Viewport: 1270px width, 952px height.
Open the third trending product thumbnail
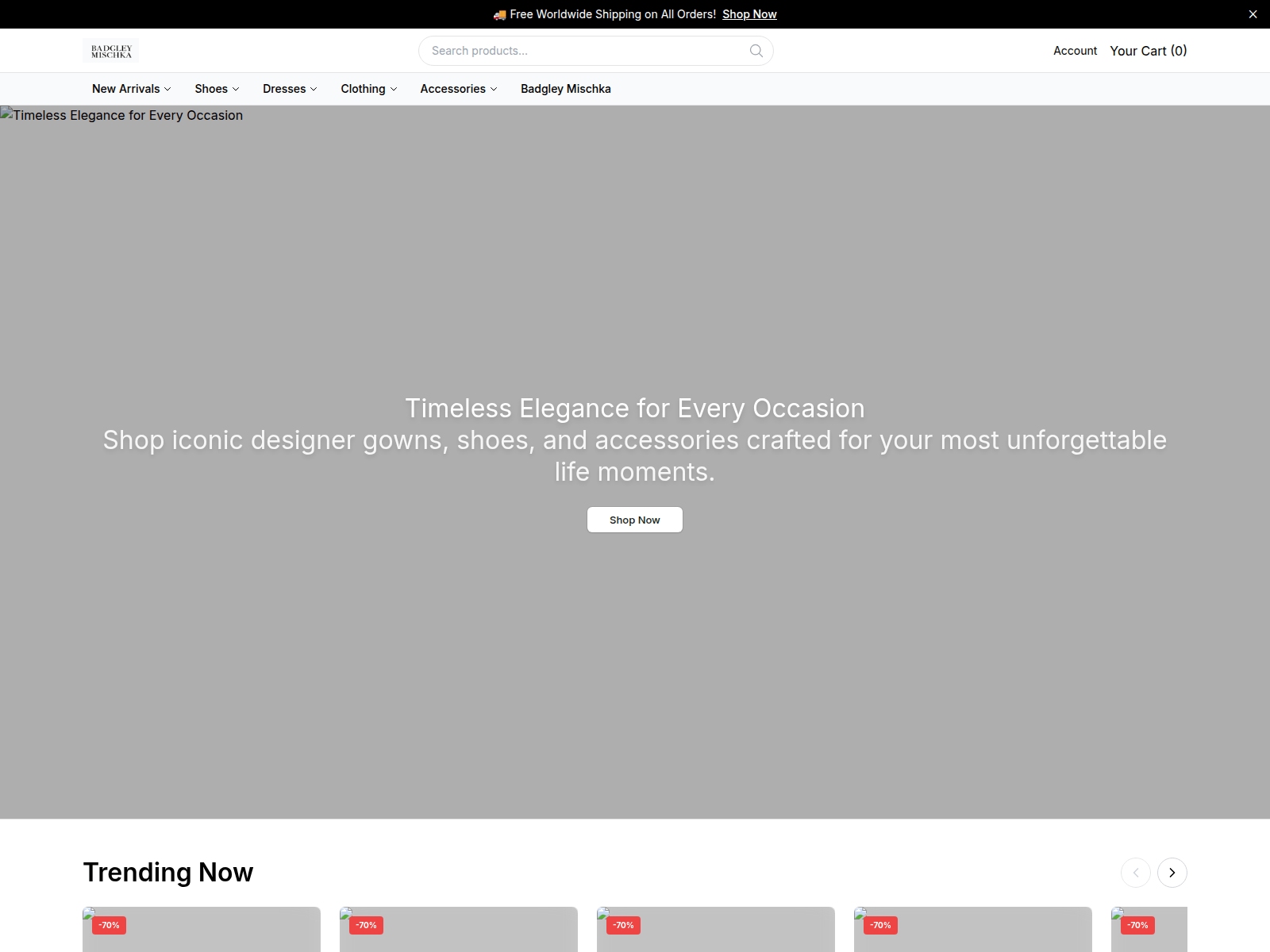click(716, 930)
